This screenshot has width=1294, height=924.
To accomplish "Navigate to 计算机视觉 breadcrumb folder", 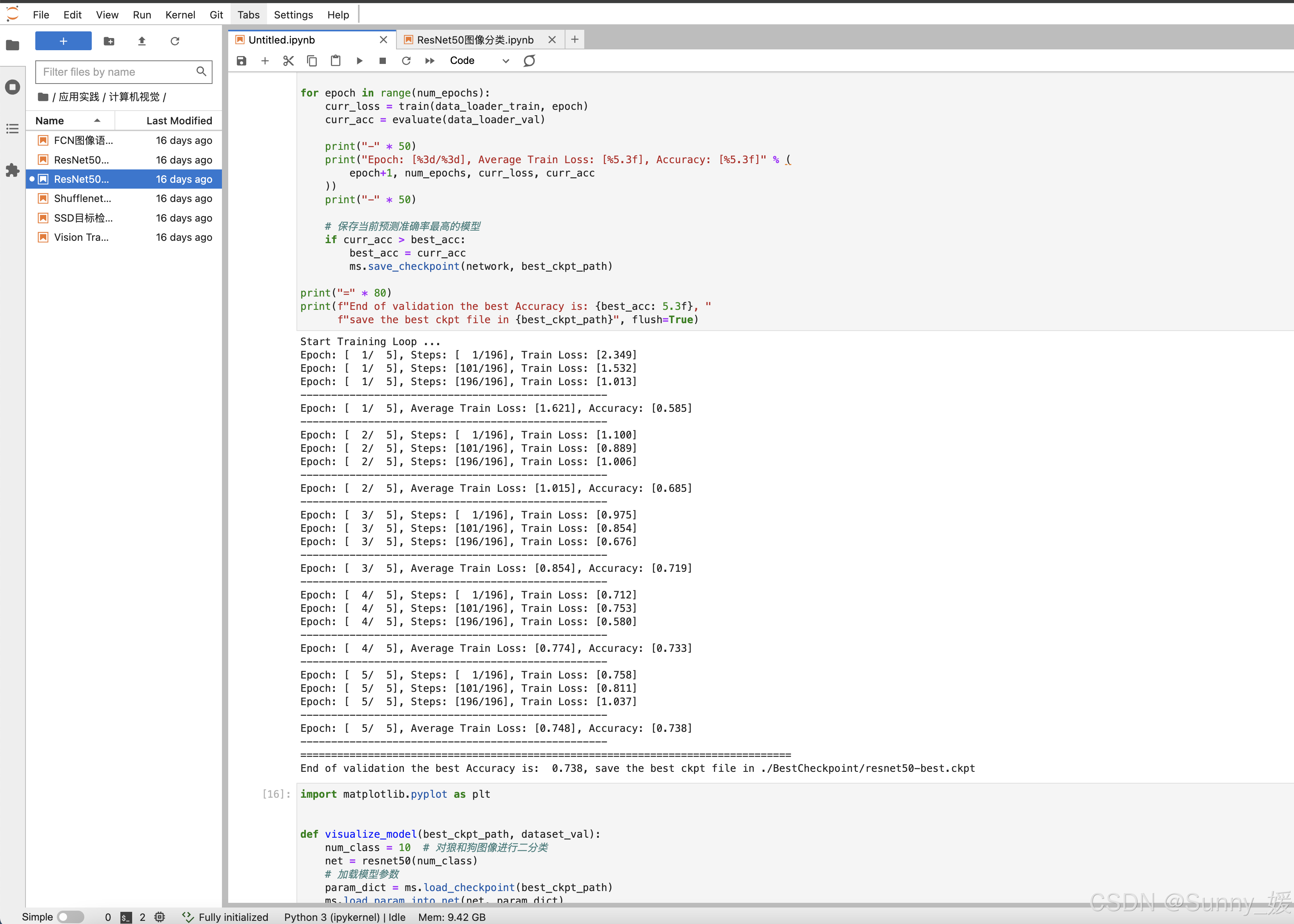I will tap(134, 97).
